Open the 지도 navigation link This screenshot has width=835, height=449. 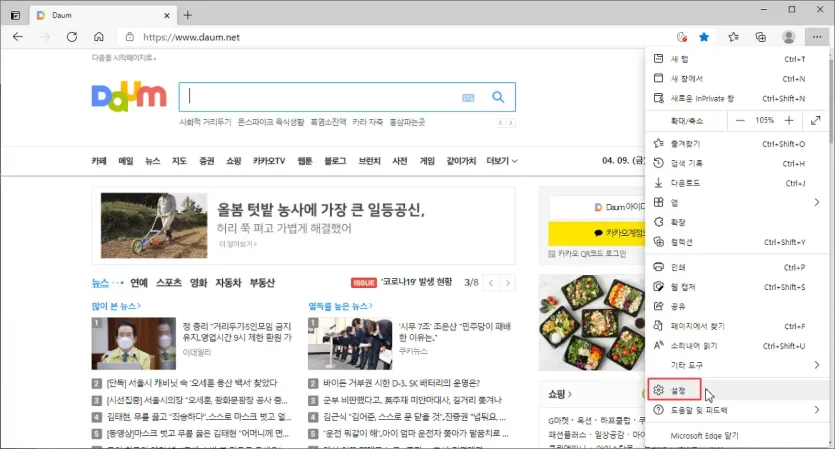tap(179, 161)
